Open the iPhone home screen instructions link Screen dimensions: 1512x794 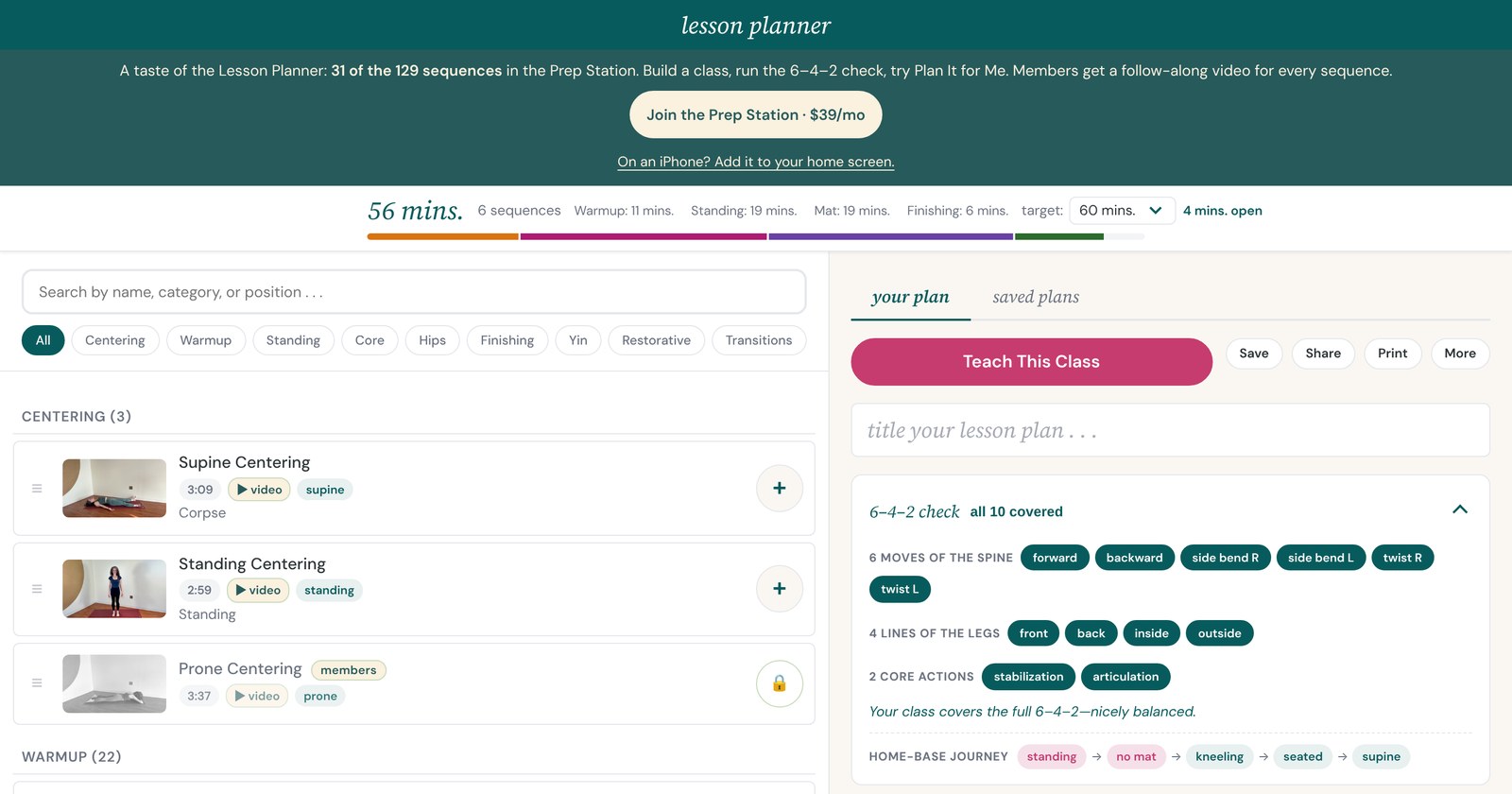click(756, 162)
